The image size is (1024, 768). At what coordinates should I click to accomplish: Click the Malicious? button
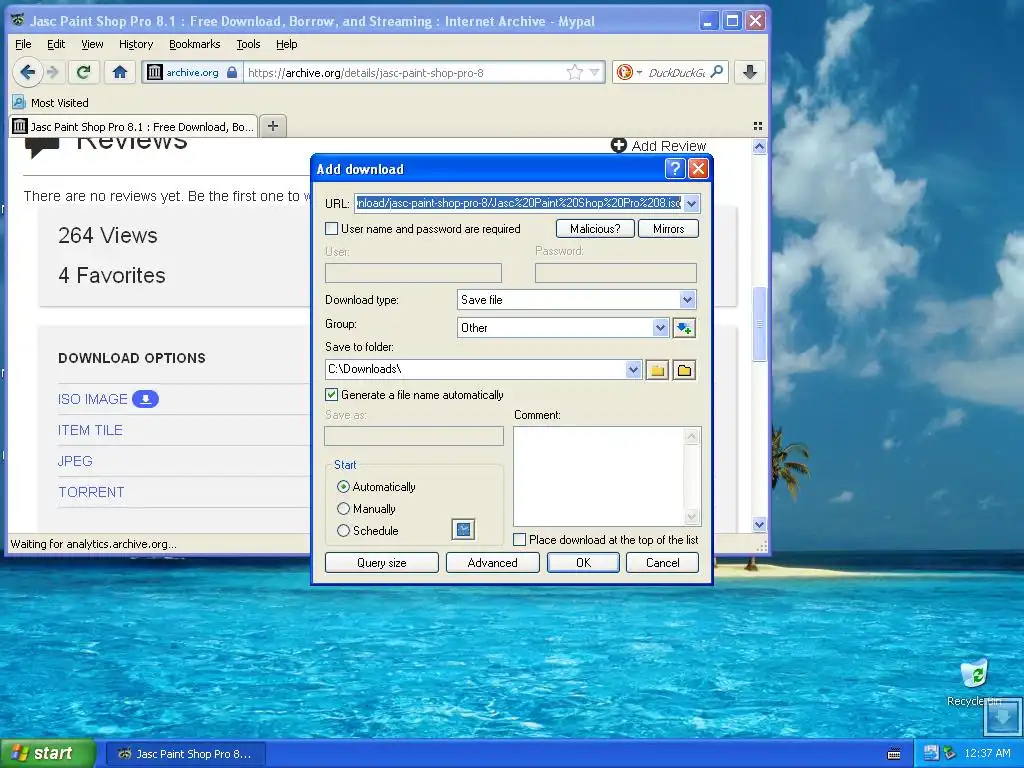click(x=595, y=229)
